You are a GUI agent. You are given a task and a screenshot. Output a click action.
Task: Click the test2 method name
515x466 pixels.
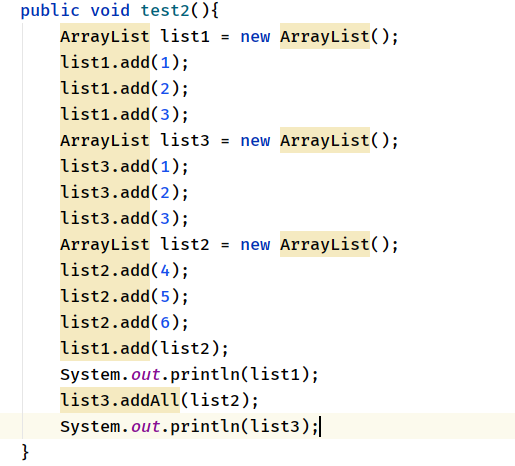pos(165,10)
